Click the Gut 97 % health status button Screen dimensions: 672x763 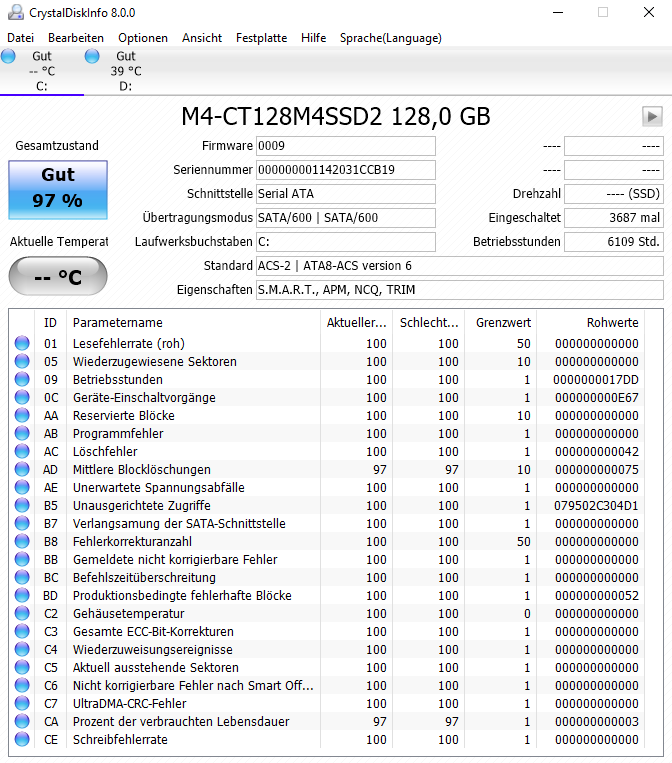point(58,189)
